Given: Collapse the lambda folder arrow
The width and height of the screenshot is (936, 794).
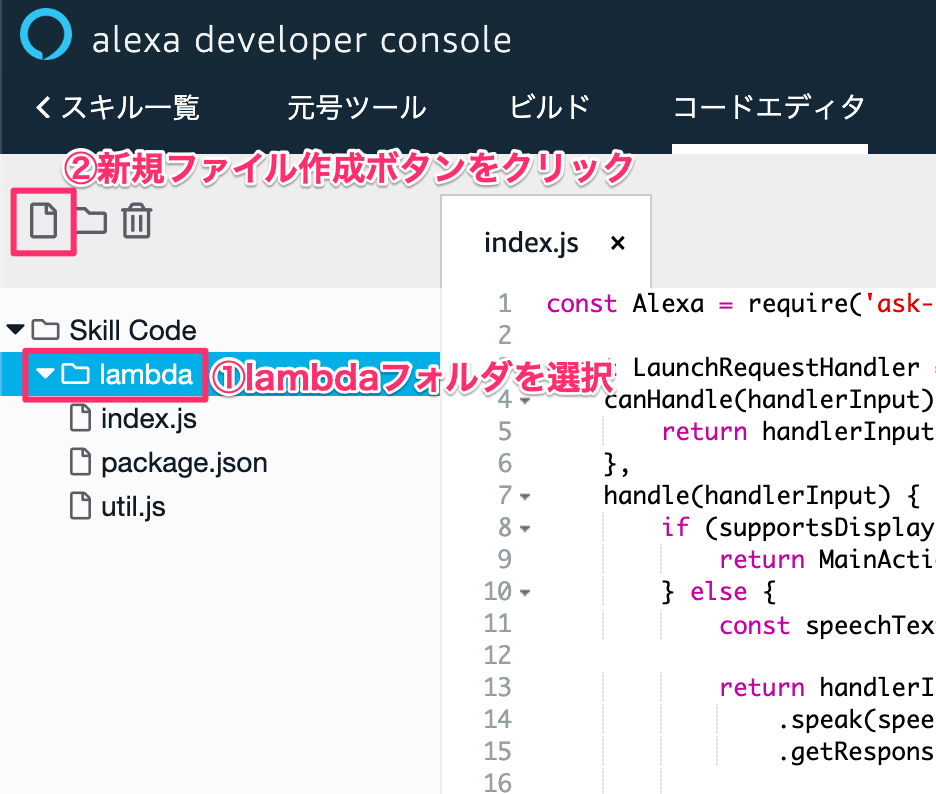Looking at the screenshot, I should point(45,374).
